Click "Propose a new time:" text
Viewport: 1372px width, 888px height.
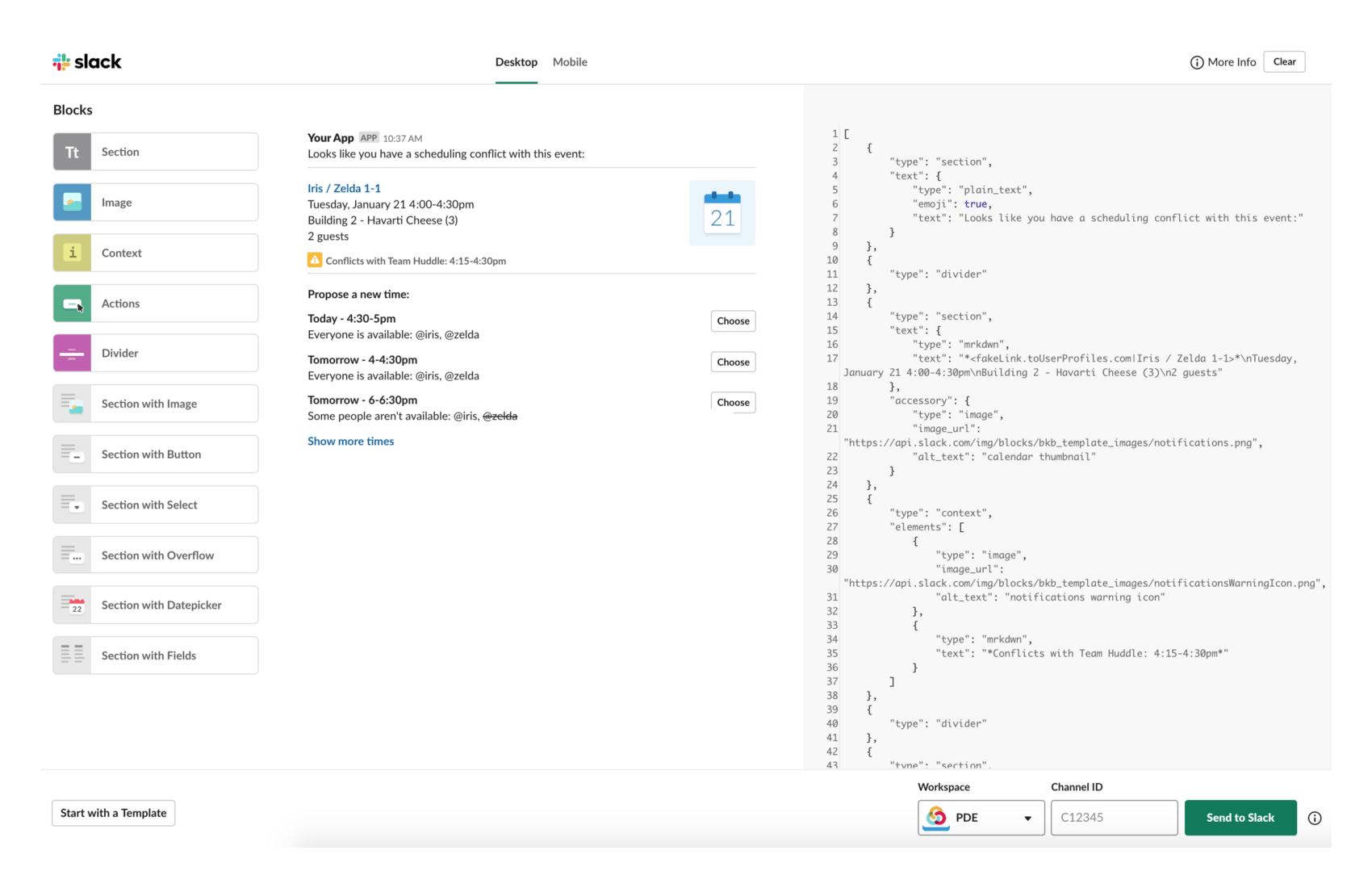click(x=358, y=295)
